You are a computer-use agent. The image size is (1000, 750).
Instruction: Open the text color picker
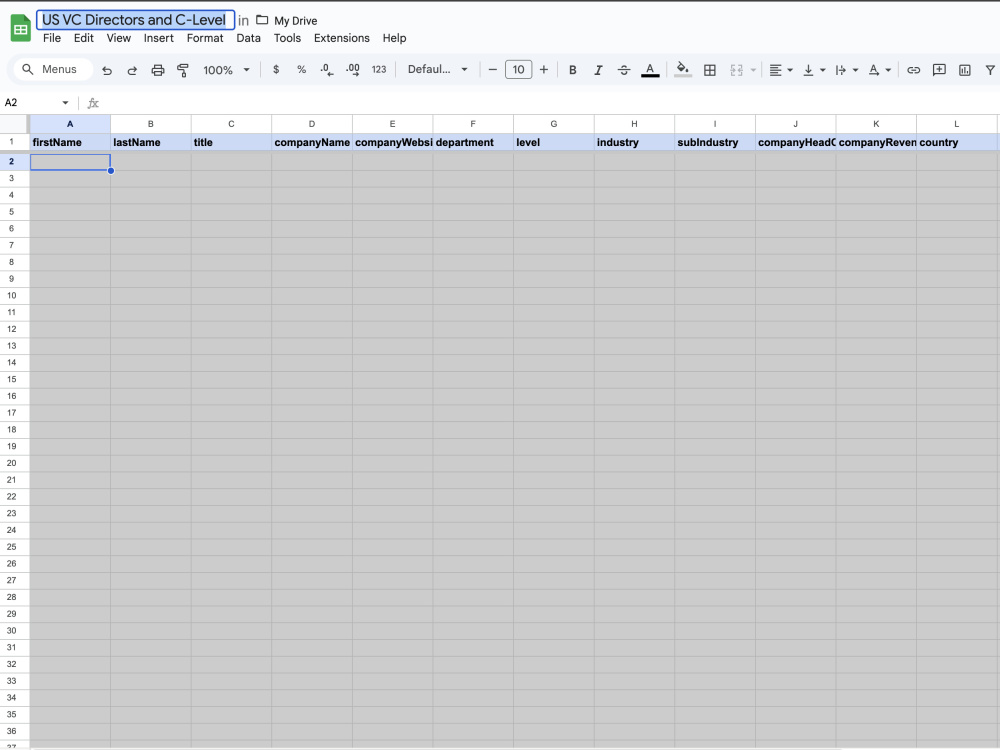click(x=650, y=70)
